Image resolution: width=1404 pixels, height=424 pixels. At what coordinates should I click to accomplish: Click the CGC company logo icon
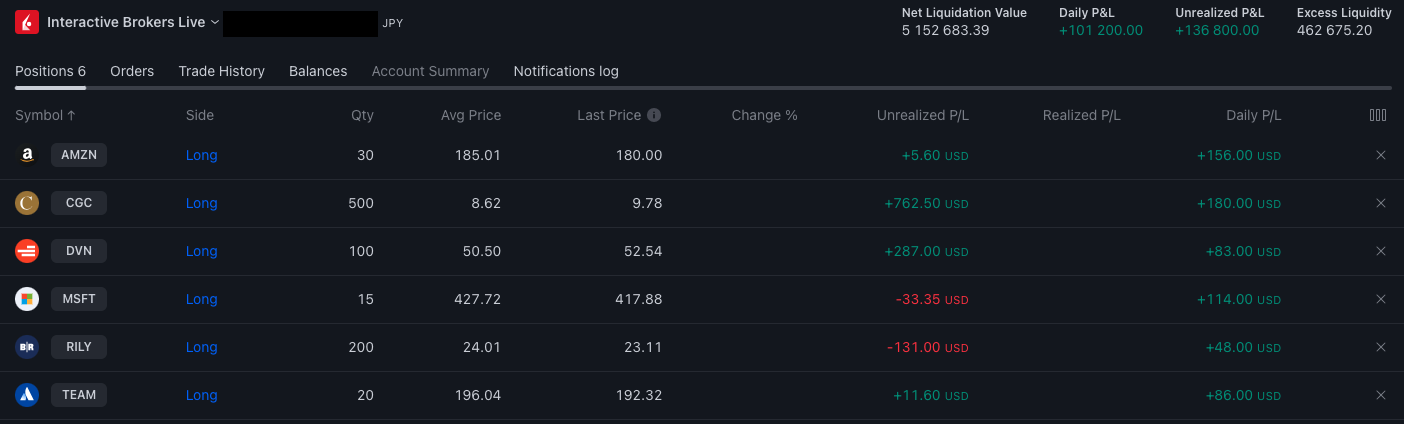pyautogui.click(x=27, y=203)
